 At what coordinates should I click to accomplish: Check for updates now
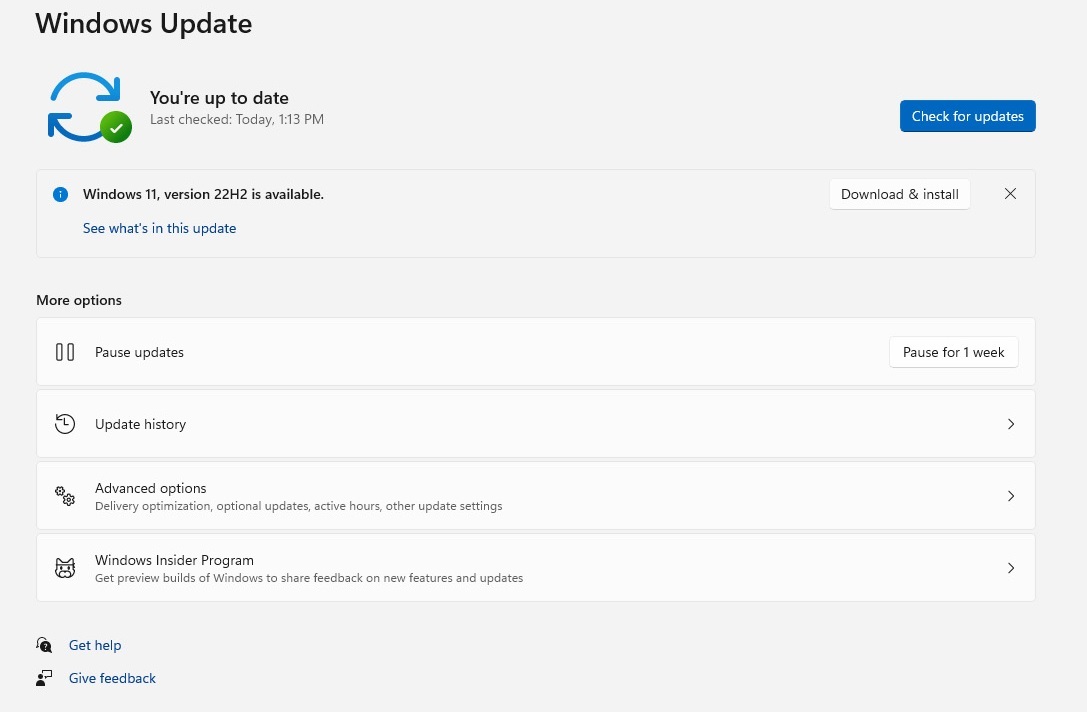967,116
